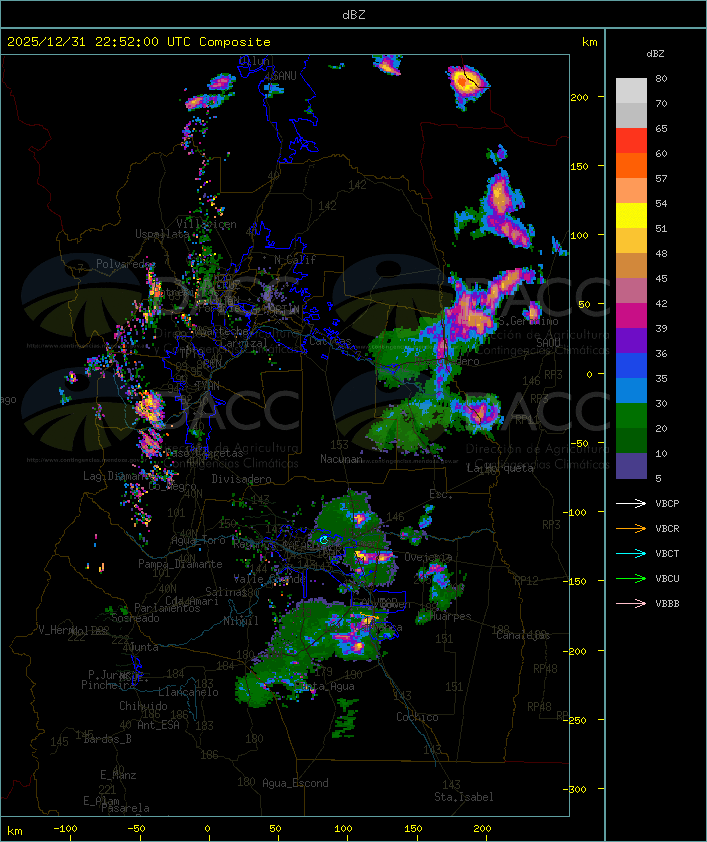The height and width of the screenshot is (842, 707).
Task: Pick the dark orange swatch between 60 and 57
Action: coord(631,165)
